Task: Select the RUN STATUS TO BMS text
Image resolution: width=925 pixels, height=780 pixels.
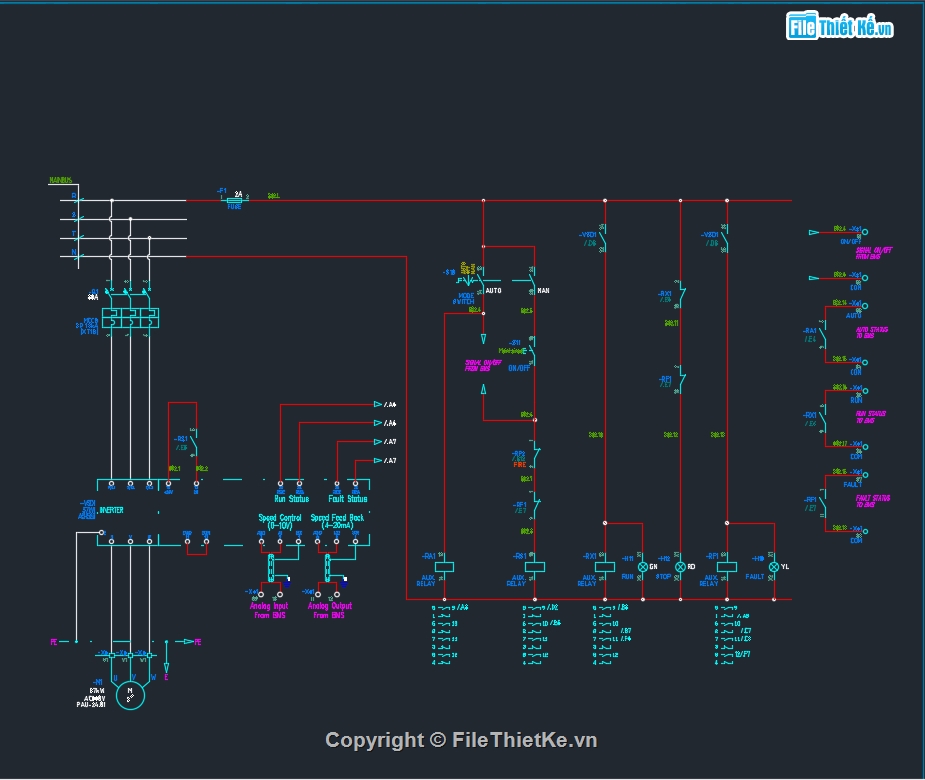Action: pos(871,417)
